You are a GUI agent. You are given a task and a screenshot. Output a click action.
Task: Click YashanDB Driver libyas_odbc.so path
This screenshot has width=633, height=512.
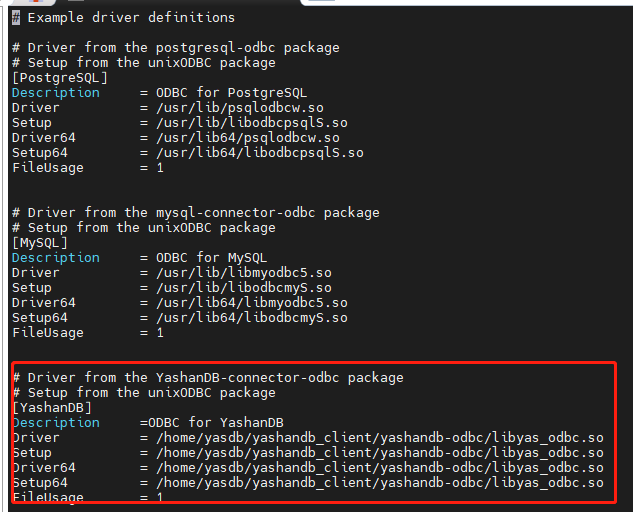[x=380, y=438]
